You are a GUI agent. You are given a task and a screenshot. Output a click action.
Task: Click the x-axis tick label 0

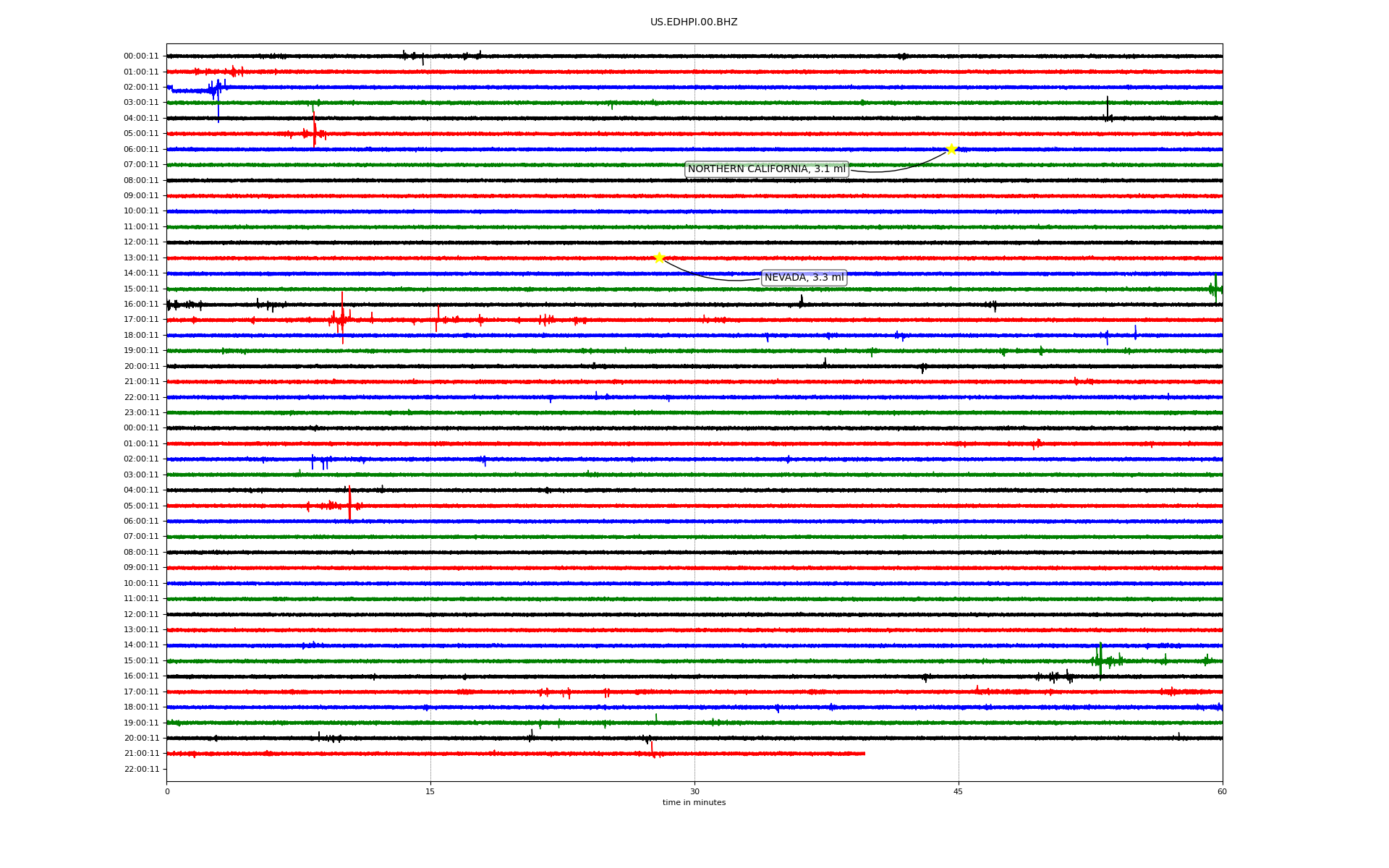tap(167, 791)
